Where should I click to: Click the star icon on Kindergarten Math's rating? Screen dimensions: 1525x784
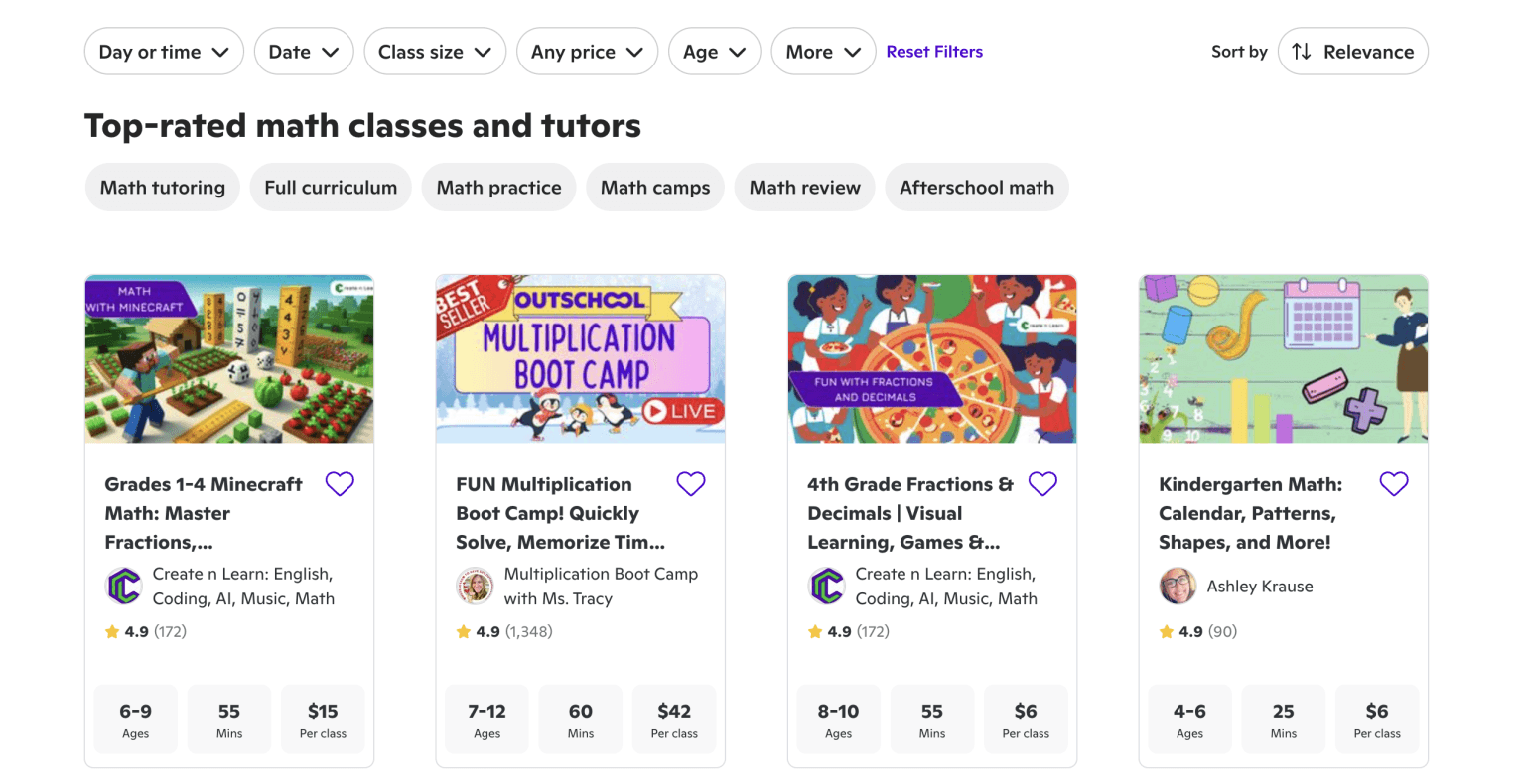pos(1165,631)
